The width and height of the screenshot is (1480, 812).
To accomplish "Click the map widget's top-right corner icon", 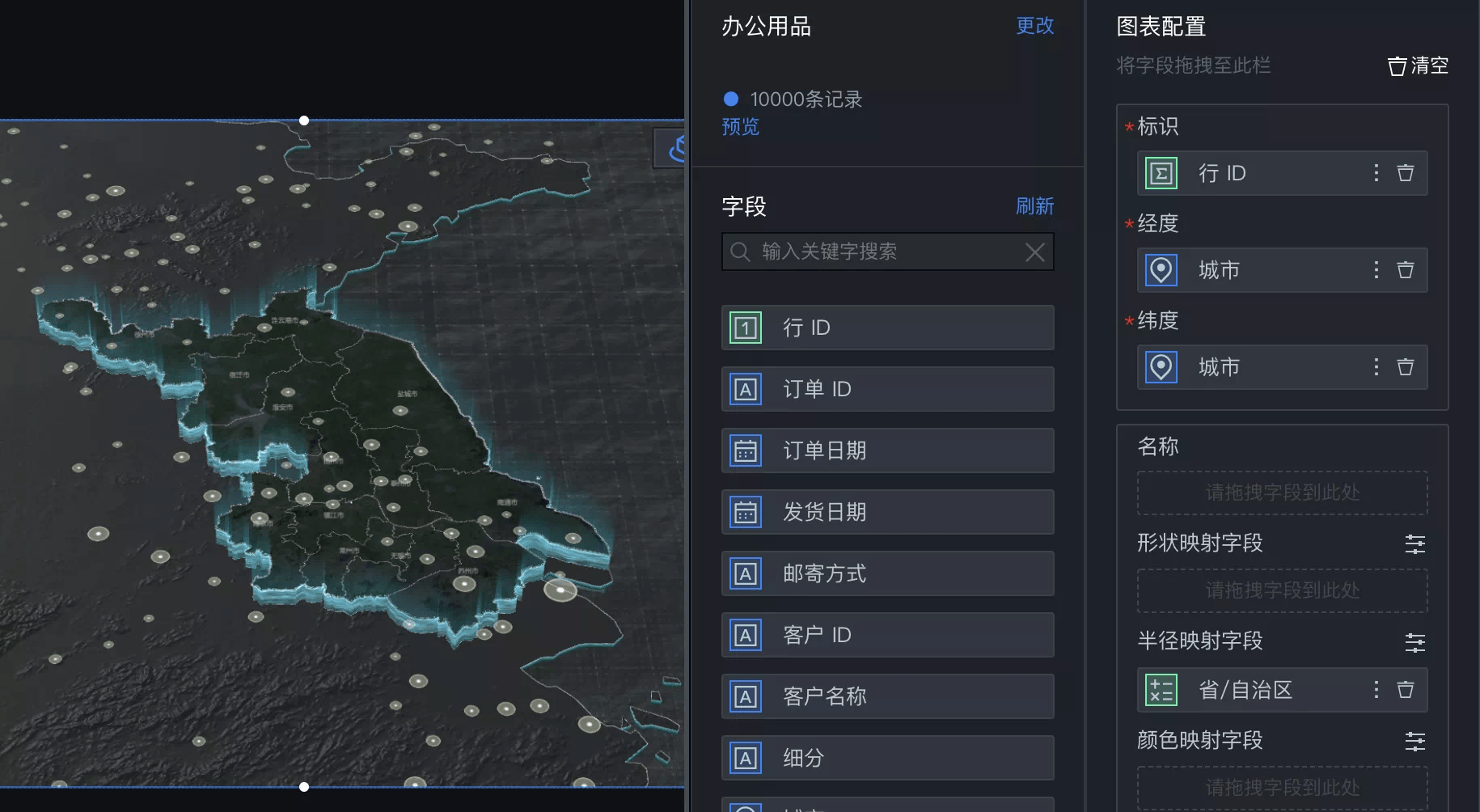I will point(671,148).
